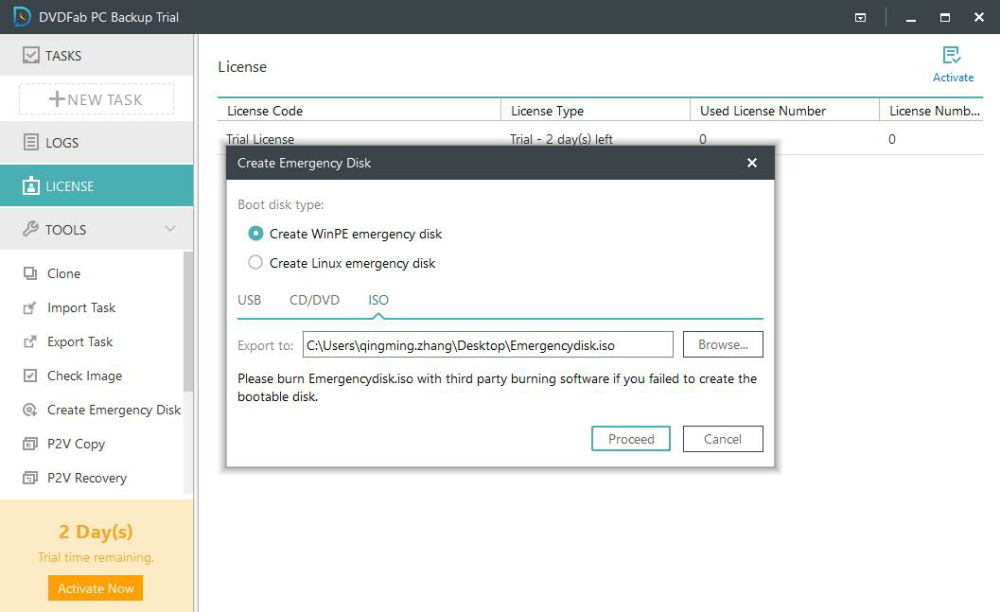Click the Tasks checklist icon
1000x612 pixels.
click(31, 55)
